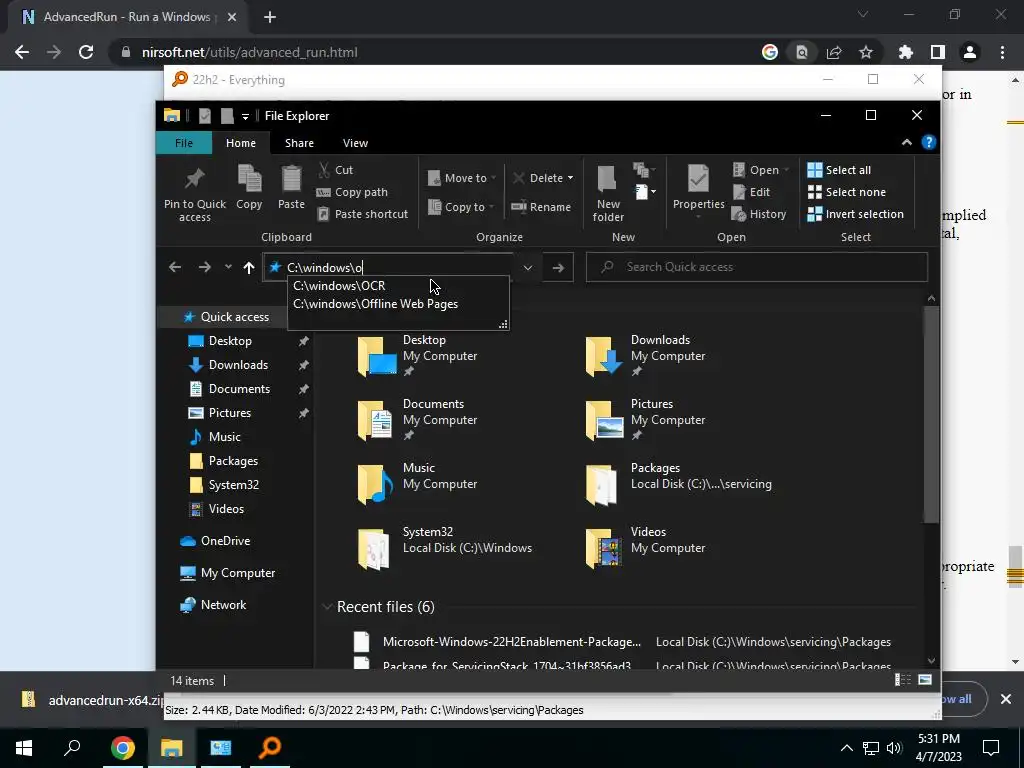Click History in the ribbon
This screenshot has width=1024, height=768.
coord(759,214)
